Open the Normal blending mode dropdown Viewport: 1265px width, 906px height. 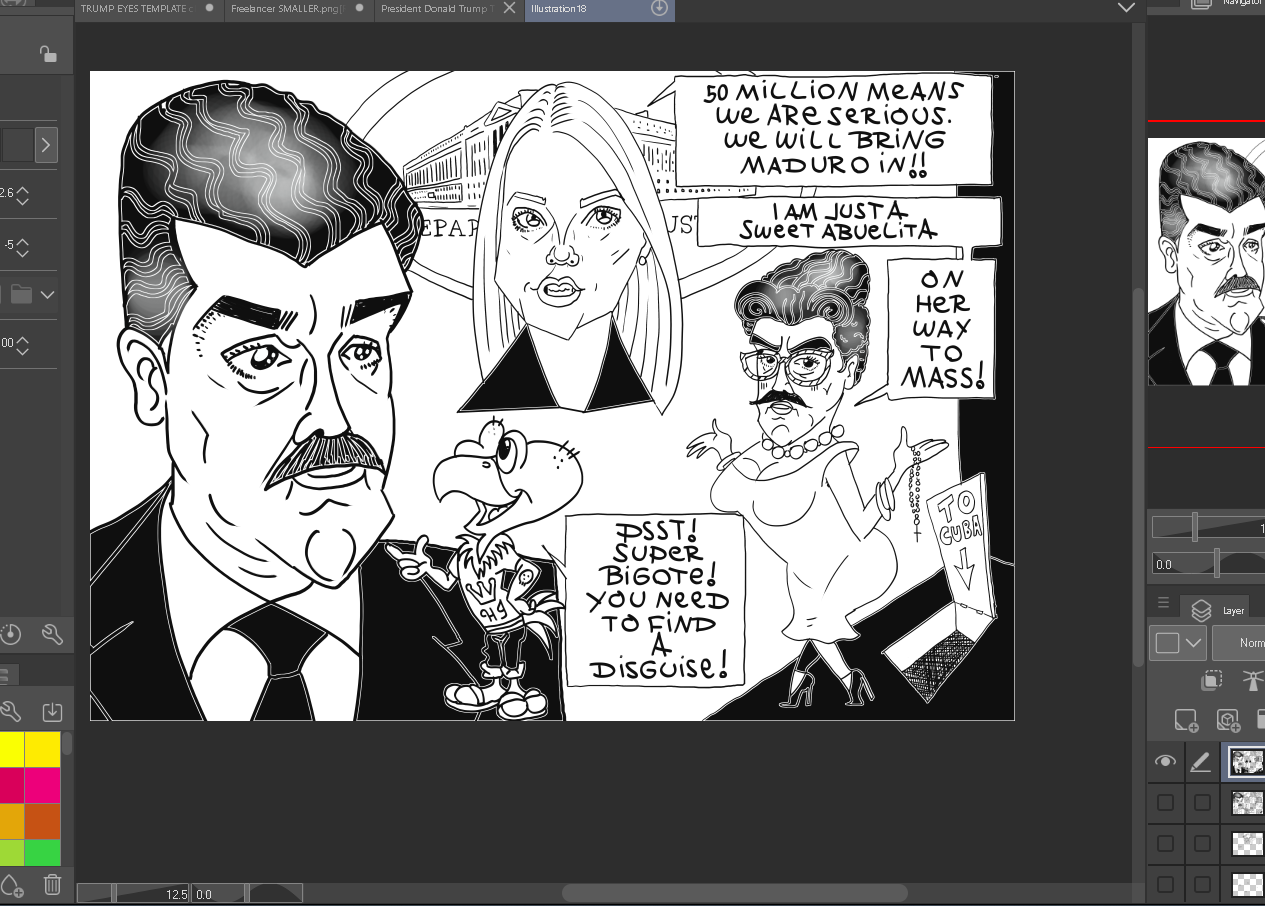pyautogui.click(x=1239, y=643)
